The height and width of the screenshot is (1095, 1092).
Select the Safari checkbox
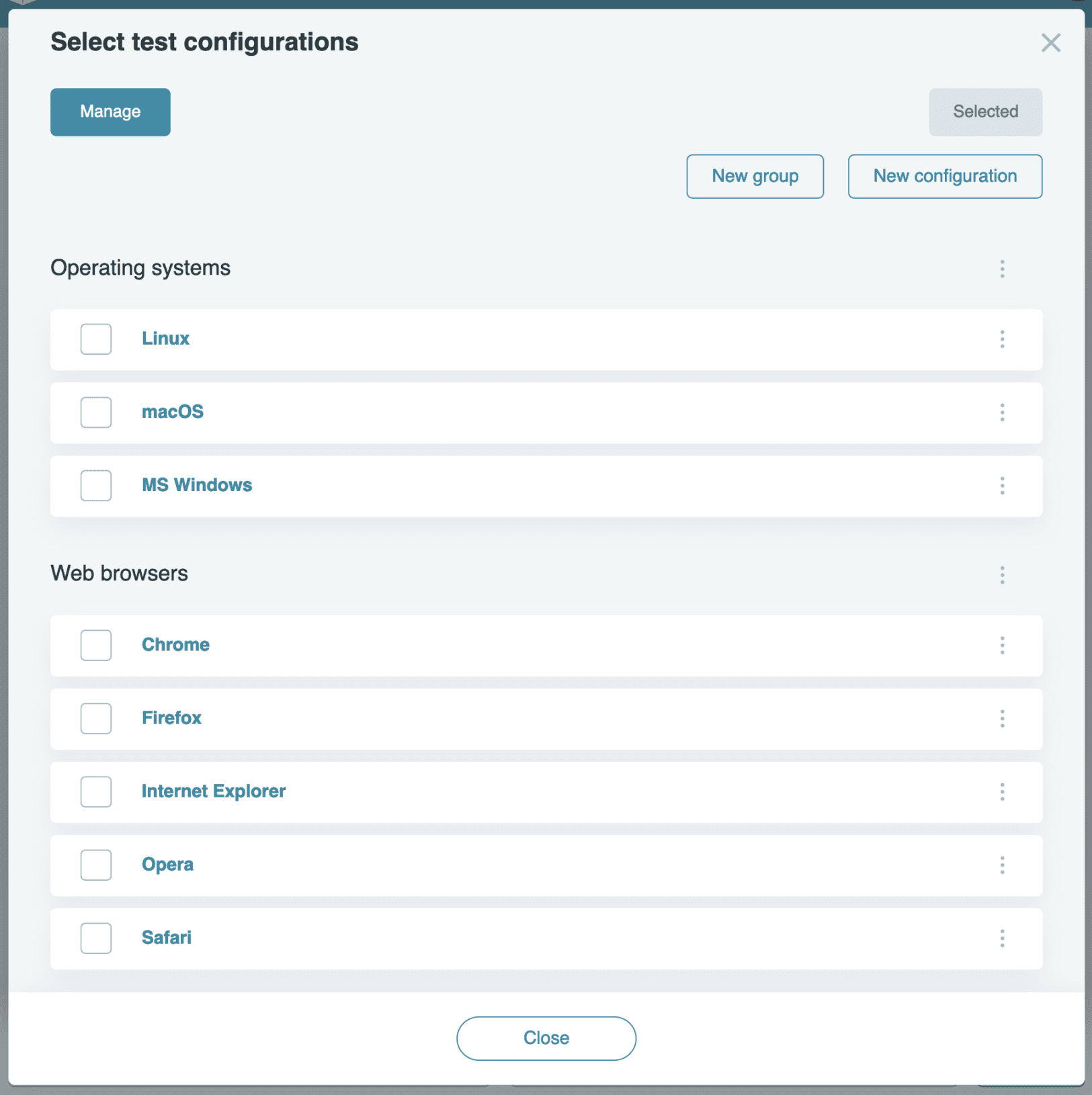coord(95,938)
